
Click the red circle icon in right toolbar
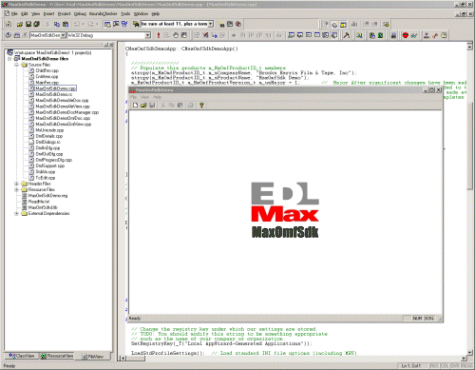[x=405, y=35]
